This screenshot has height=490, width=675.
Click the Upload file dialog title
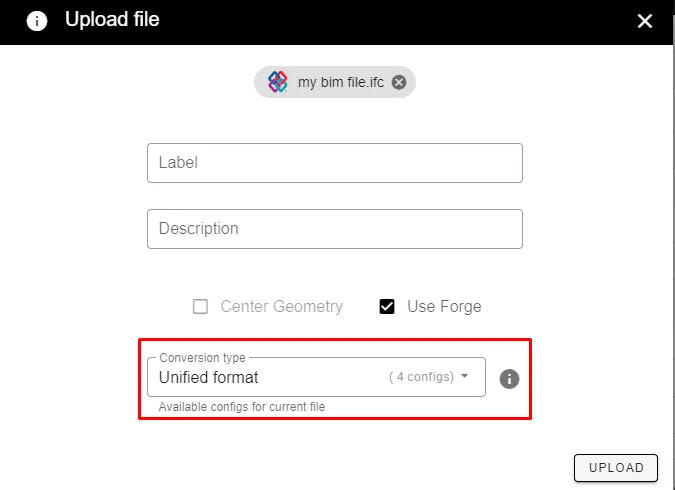pos(112,20)
